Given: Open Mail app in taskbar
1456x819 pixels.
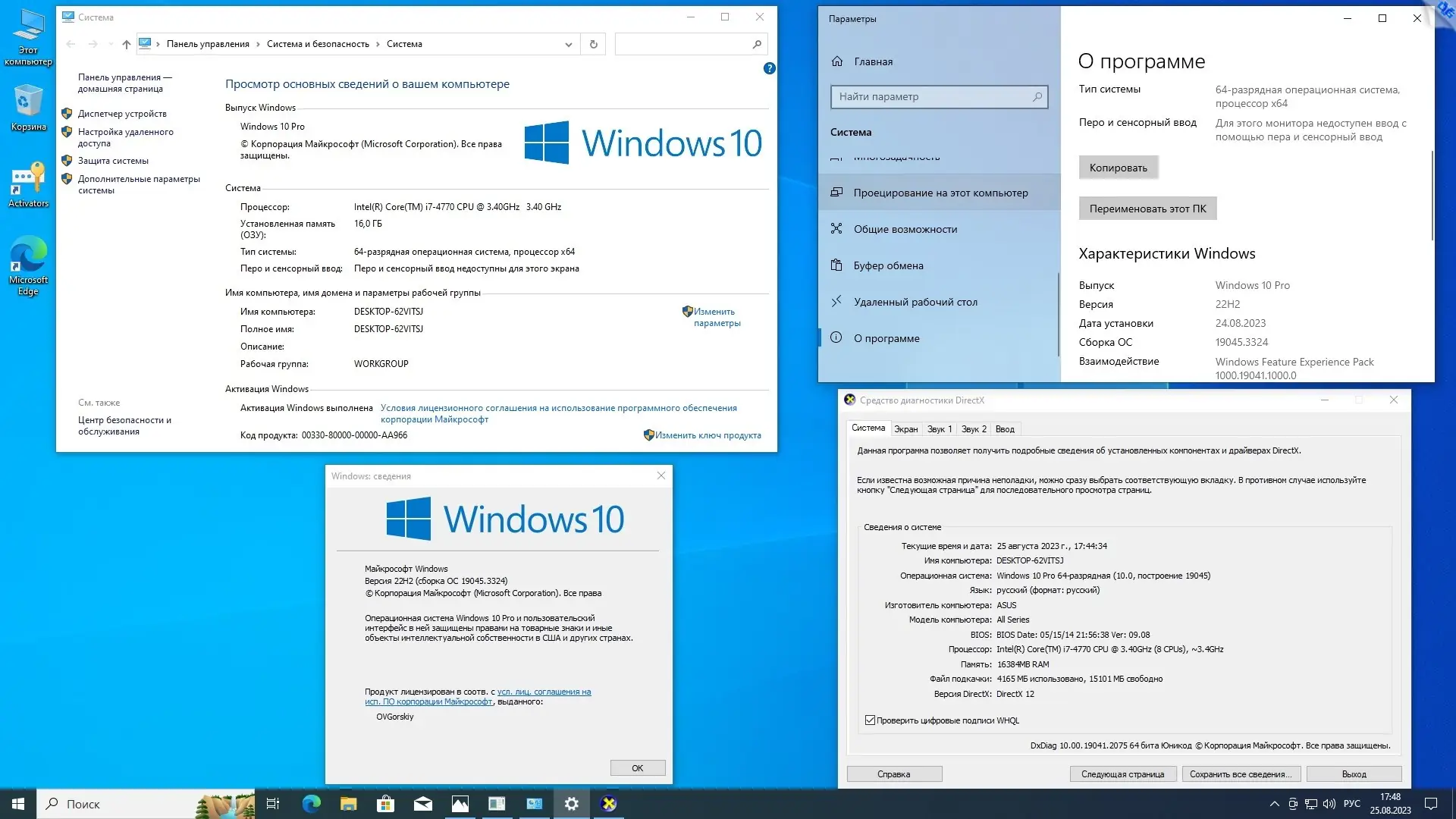Looking at the screenshot, I should [x=422, y=804].
